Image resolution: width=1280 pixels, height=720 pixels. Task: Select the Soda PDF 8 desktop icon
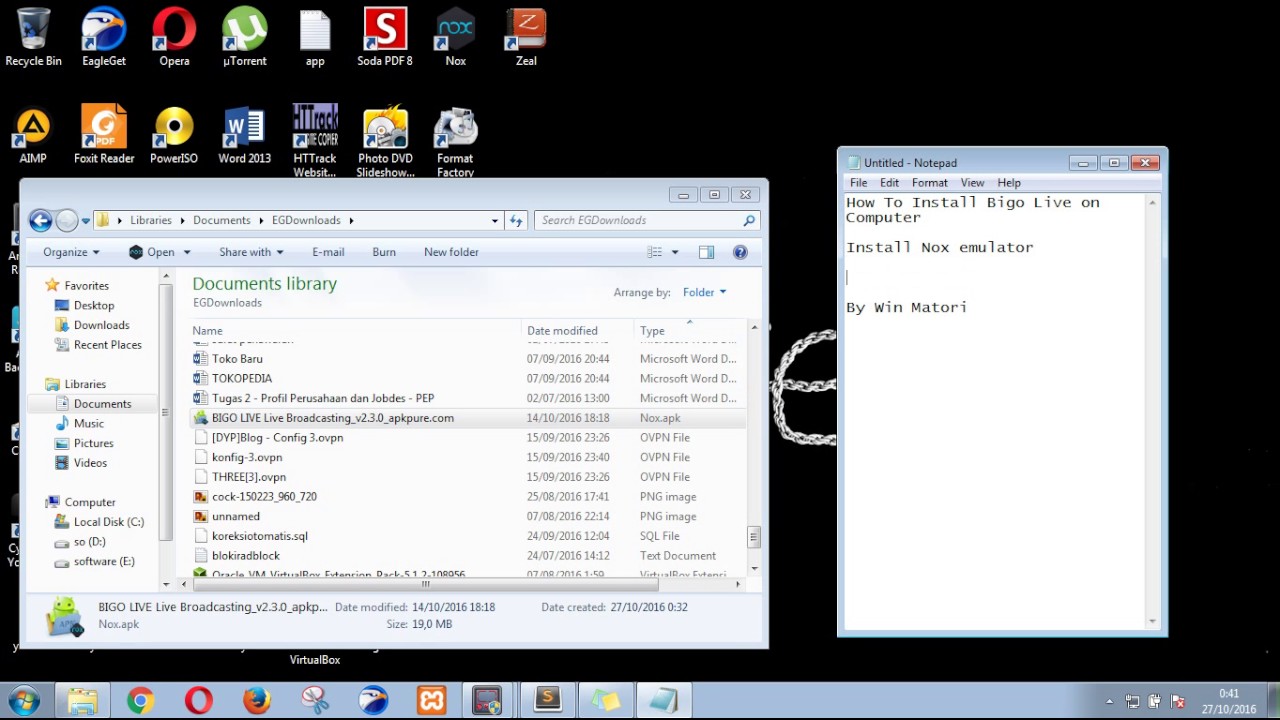tap(385, 37)
